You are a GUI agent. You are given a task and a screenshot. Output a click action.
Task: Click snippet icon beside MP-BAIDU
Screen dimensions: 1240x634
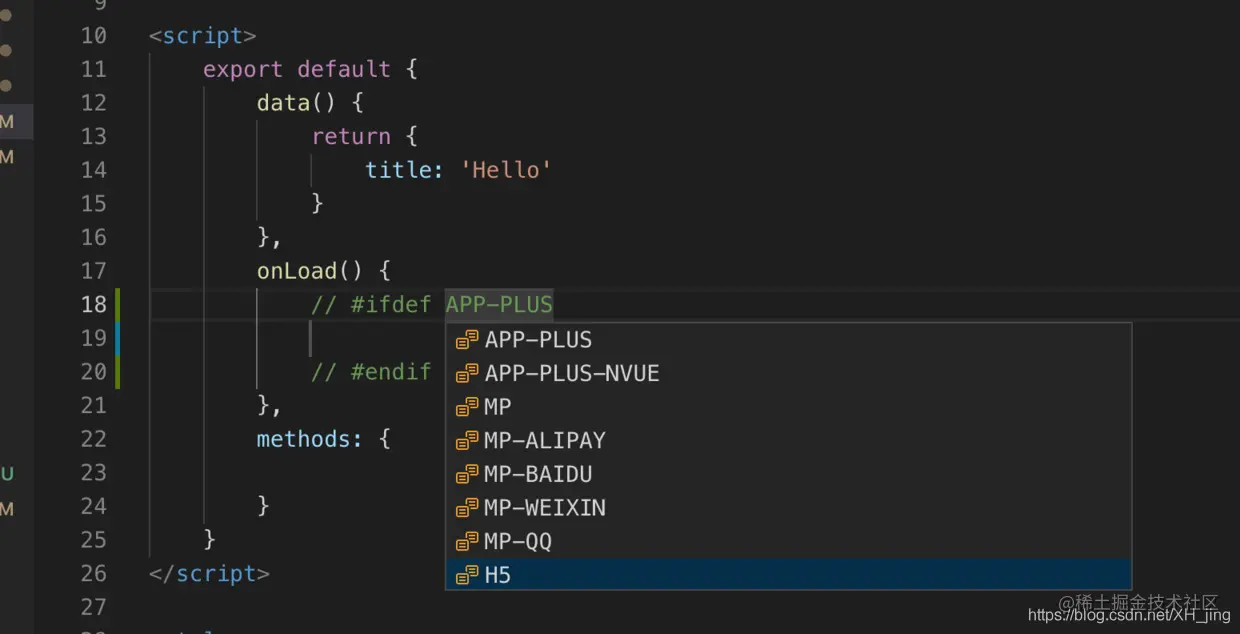coord(467,475)
